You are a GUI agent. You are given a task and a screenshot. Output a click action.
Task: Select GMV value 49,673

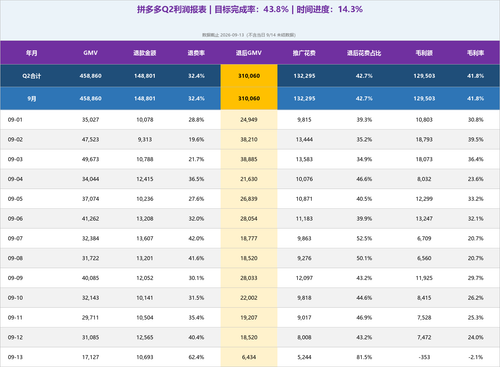90,159
